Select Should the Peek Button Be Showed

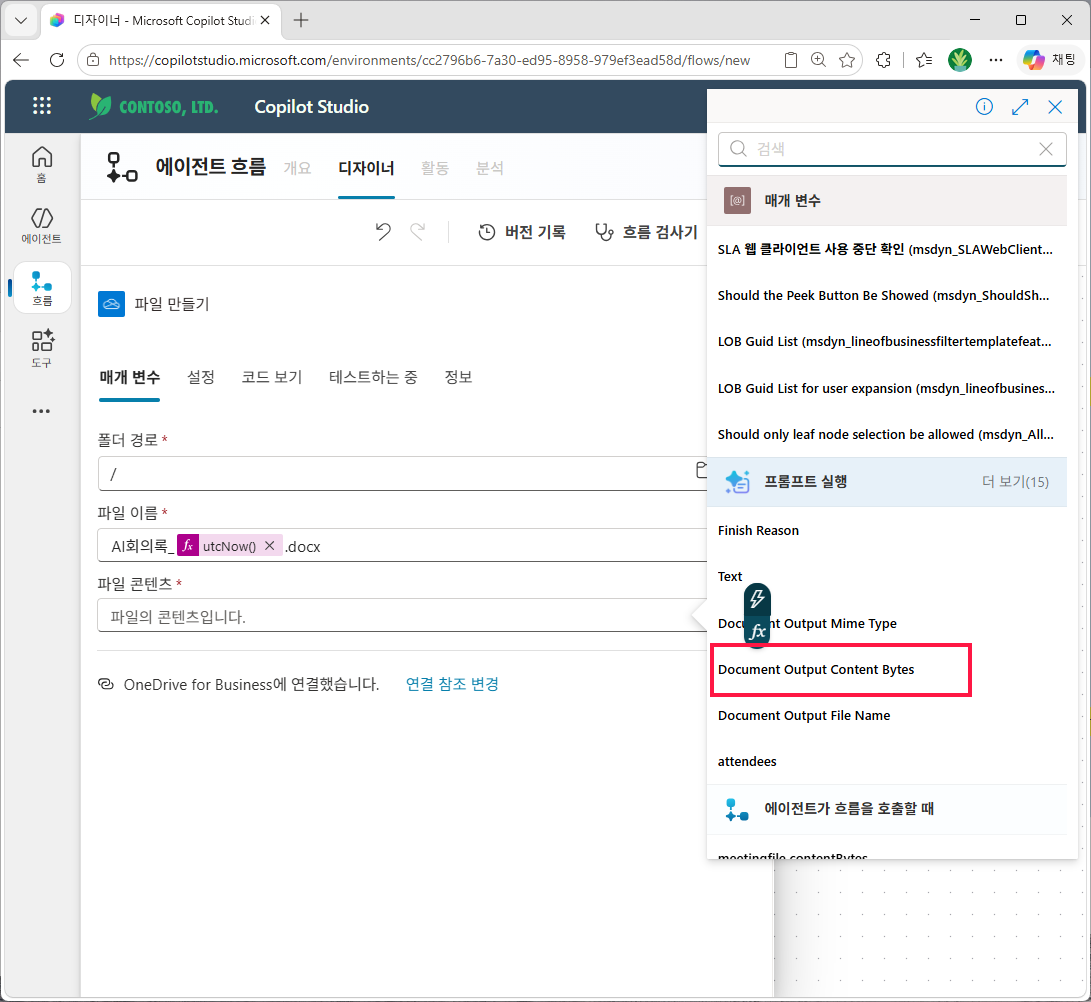tap(883, 295)
